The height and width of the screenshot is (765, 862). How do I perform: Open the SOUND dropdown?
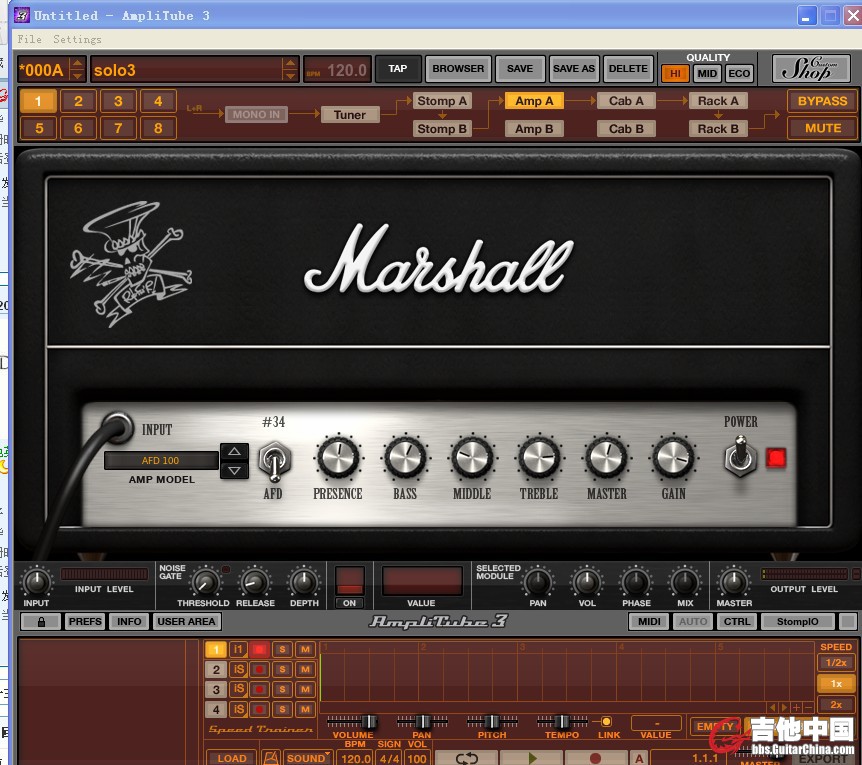(x=308, y=758)
